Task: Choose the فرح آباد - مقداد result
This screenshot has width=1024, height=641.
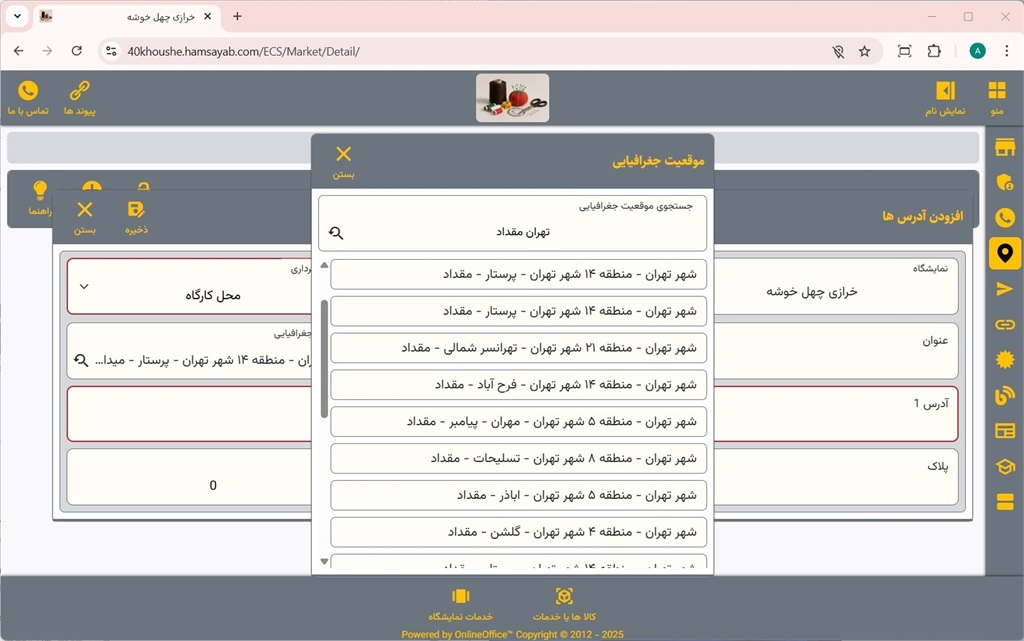Action: 518,385
